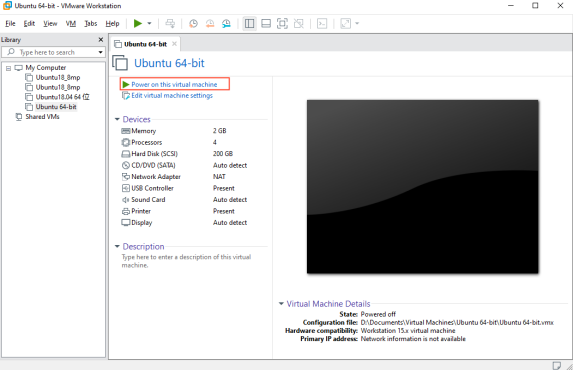The width and height of the screenshot is (574, 370).
Task: Collapse the Virtual Machine Details section
Action: 281,304
